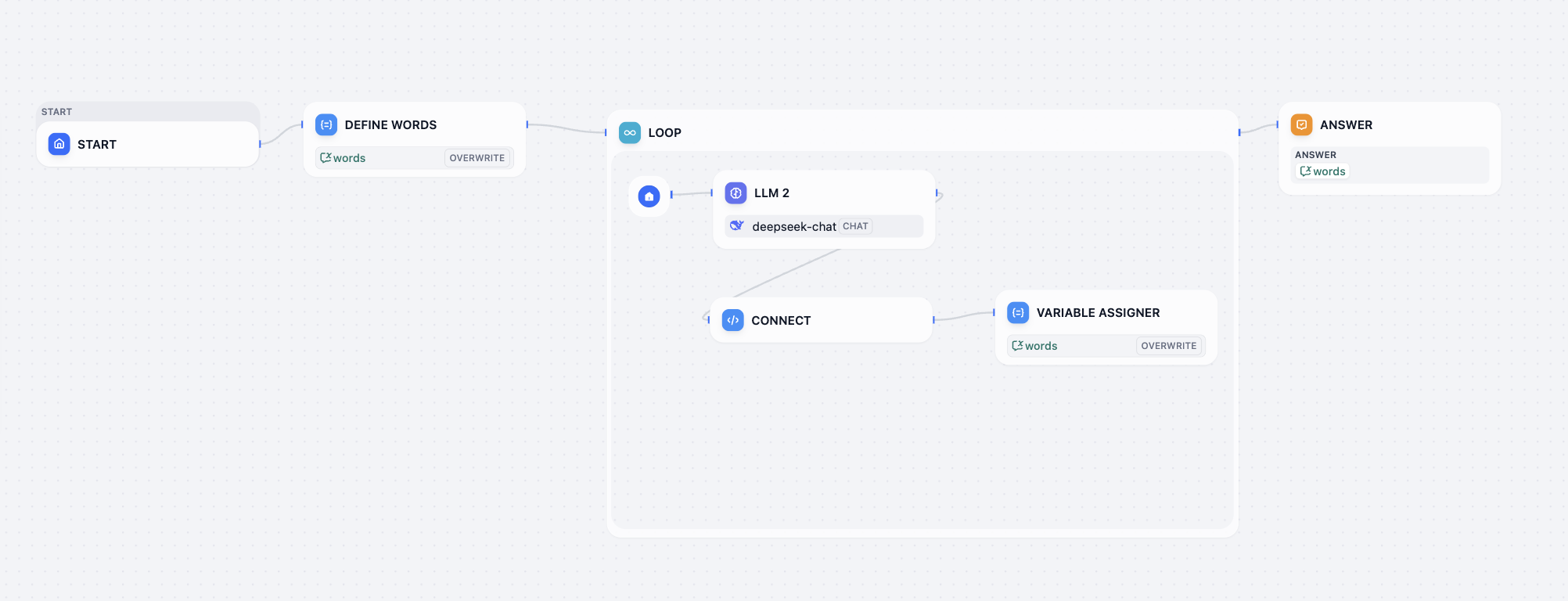Click the Start node home icon

click(59, 144)
